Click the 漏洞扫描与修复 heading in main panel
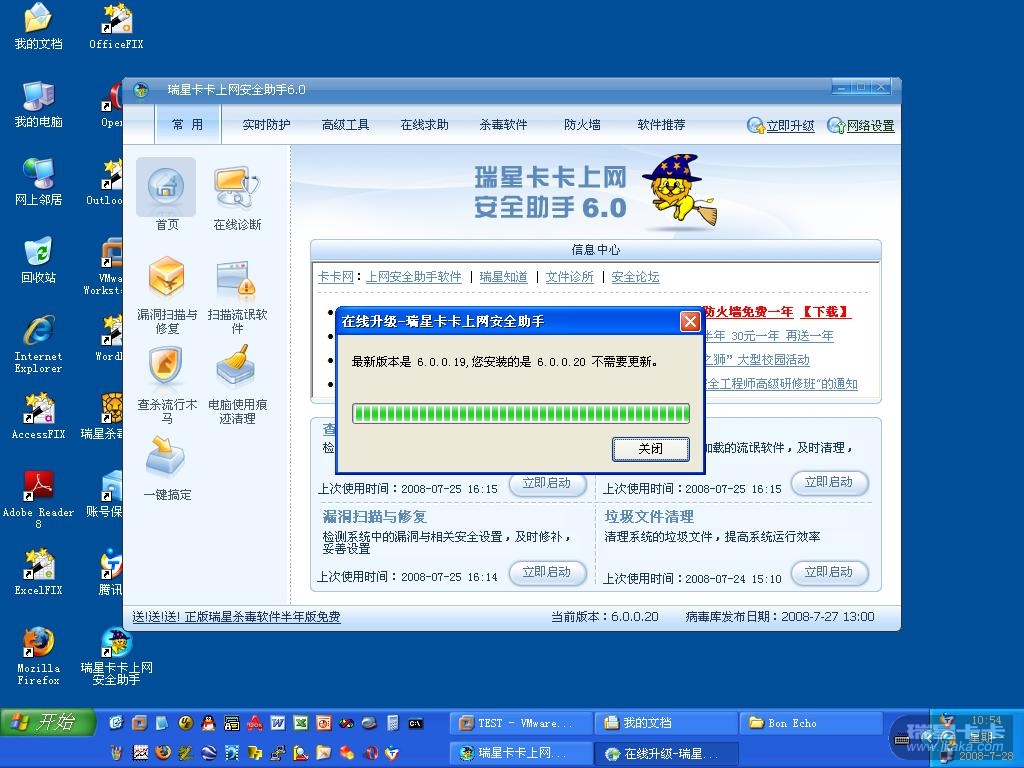1024x768 pixels. [x=375, y=517]
